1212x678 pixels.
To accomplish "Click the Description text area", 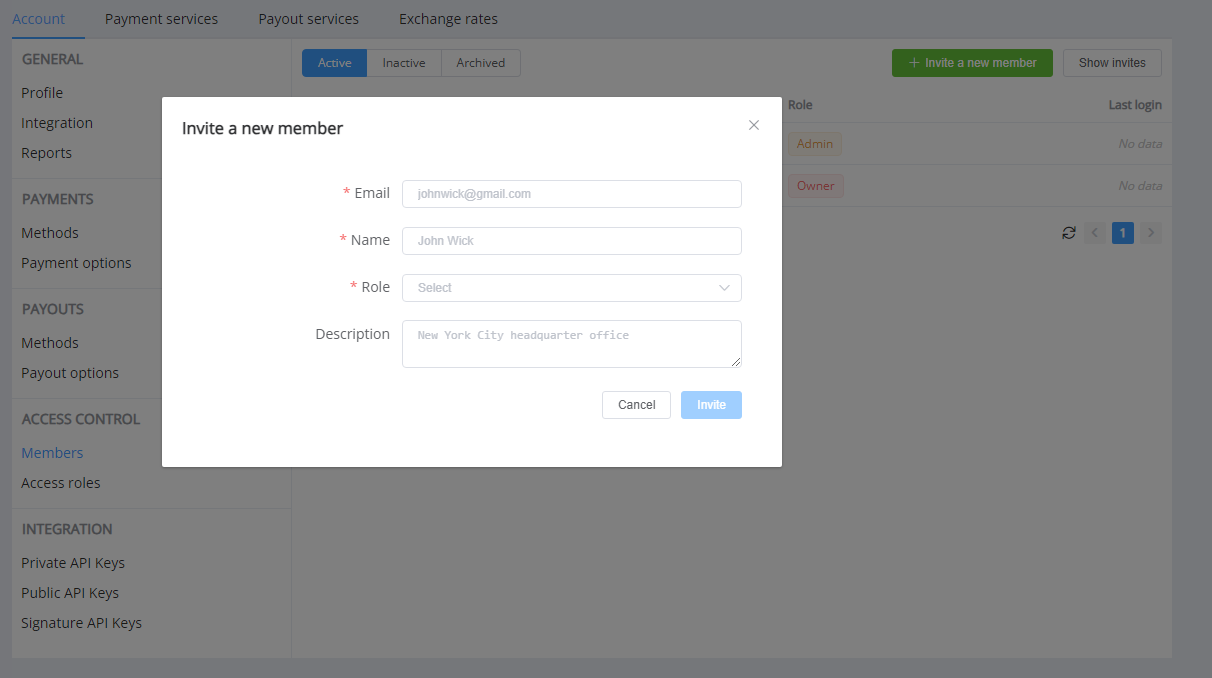I will click(x=571, y=344).
